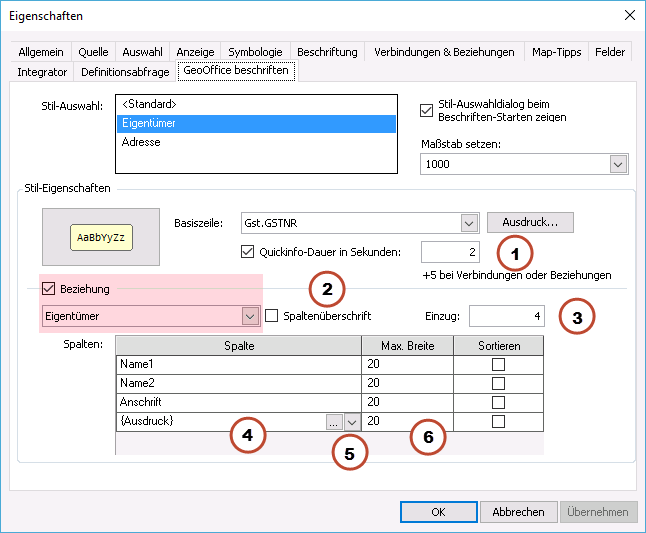The image size is (646, 533).
Task: Switch to the Symbologie tab
Action: click(x=254, y=52)
